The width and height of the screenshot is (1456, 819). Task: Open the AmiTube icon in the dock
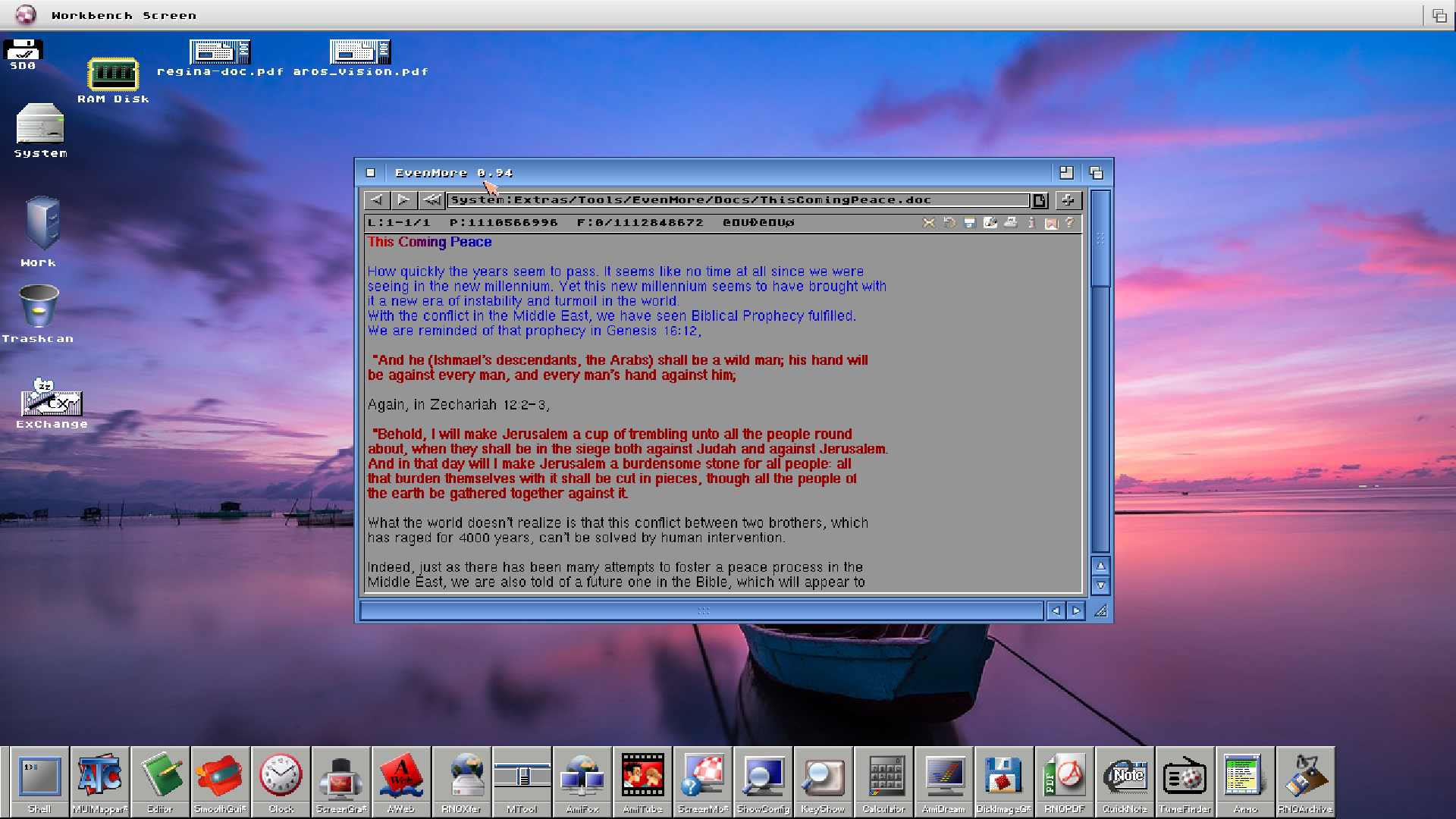click(642, 776)
